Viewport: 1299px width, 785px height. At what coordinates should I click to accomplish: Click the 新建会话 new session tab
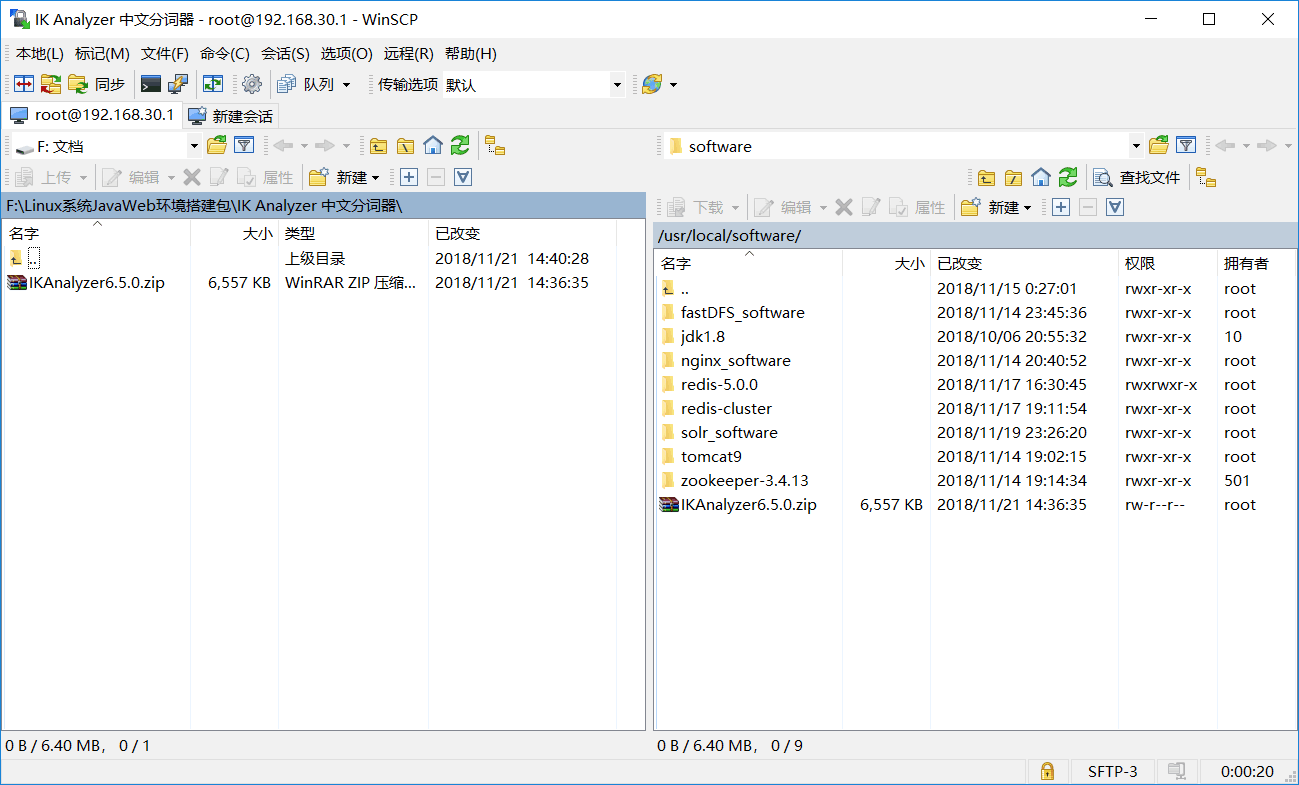click(230, 116)
